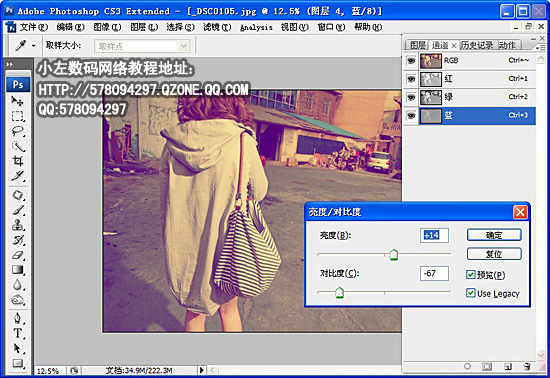Create new channel icon
Screen dimensions: 550x378
pyautogui.click(x=507, y=366)
